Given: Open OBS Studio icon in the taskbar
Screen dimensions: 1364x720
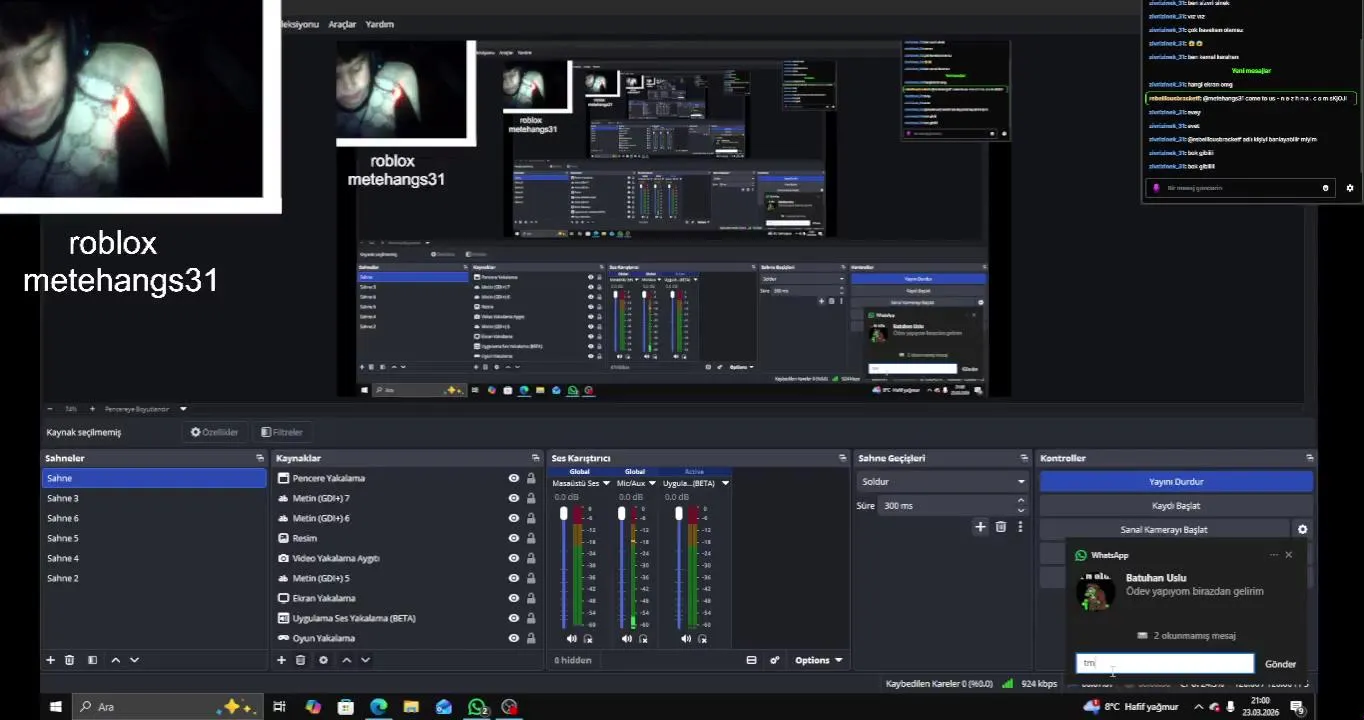Looking at the screenshot, I should click(510, 707).
